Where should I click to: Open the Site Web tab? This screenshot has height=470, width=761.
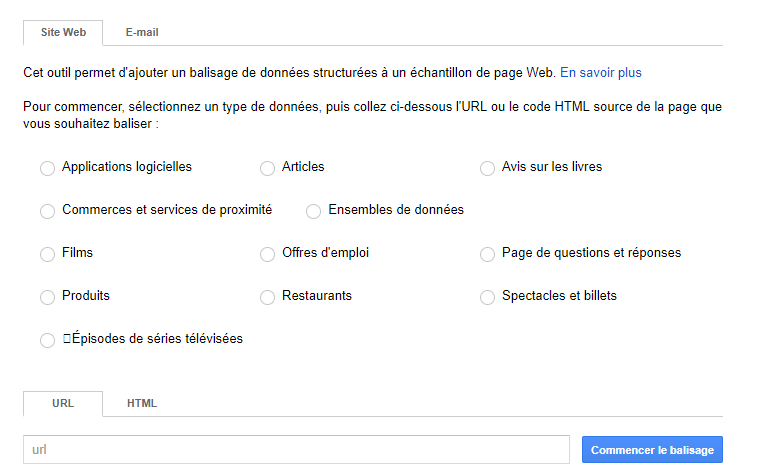coord(63,32)
